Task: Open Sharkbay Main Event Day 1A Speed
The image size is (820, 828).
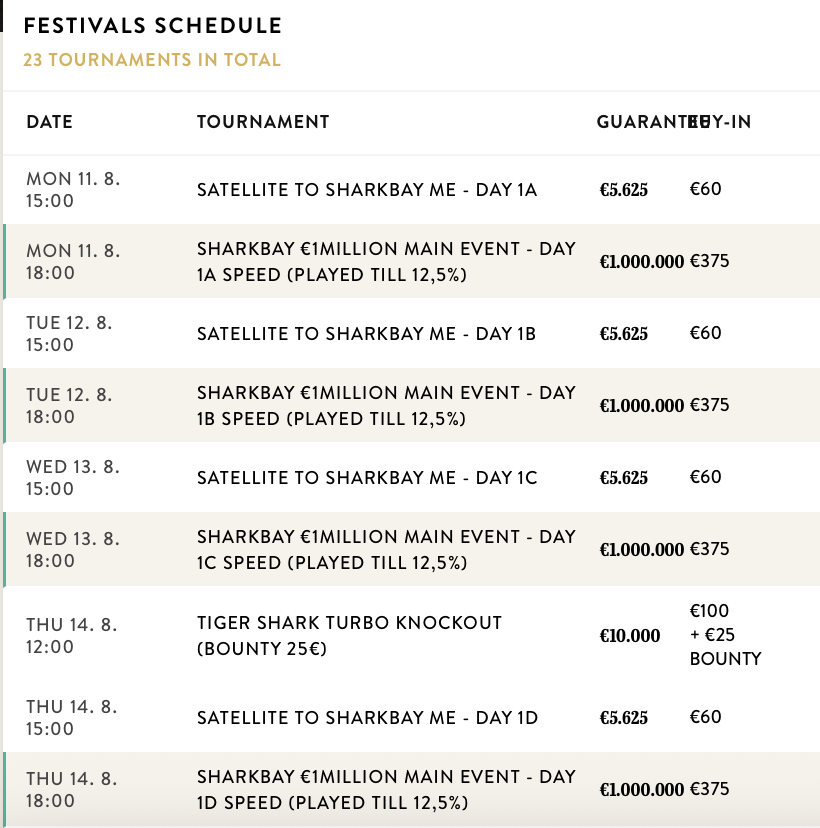Action: (386, 261)
